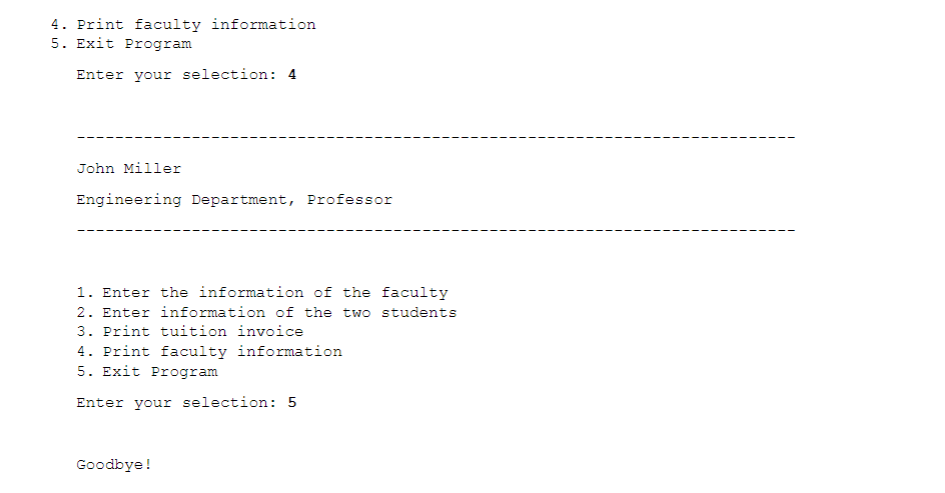The width and height of the screenshot is (945, 493).
Task: Click "Engineering Department, Professor" text
Action: 234,200
